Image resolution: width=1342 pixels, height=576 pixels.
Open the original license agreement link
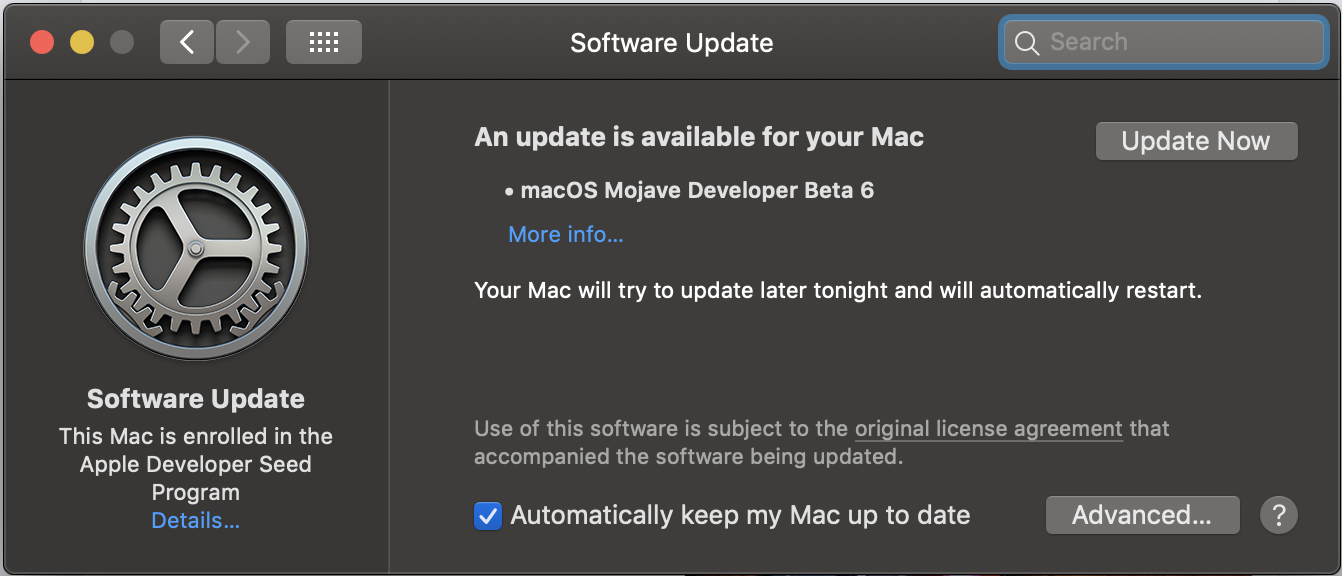pyautogui.click(x=988, y=429)
